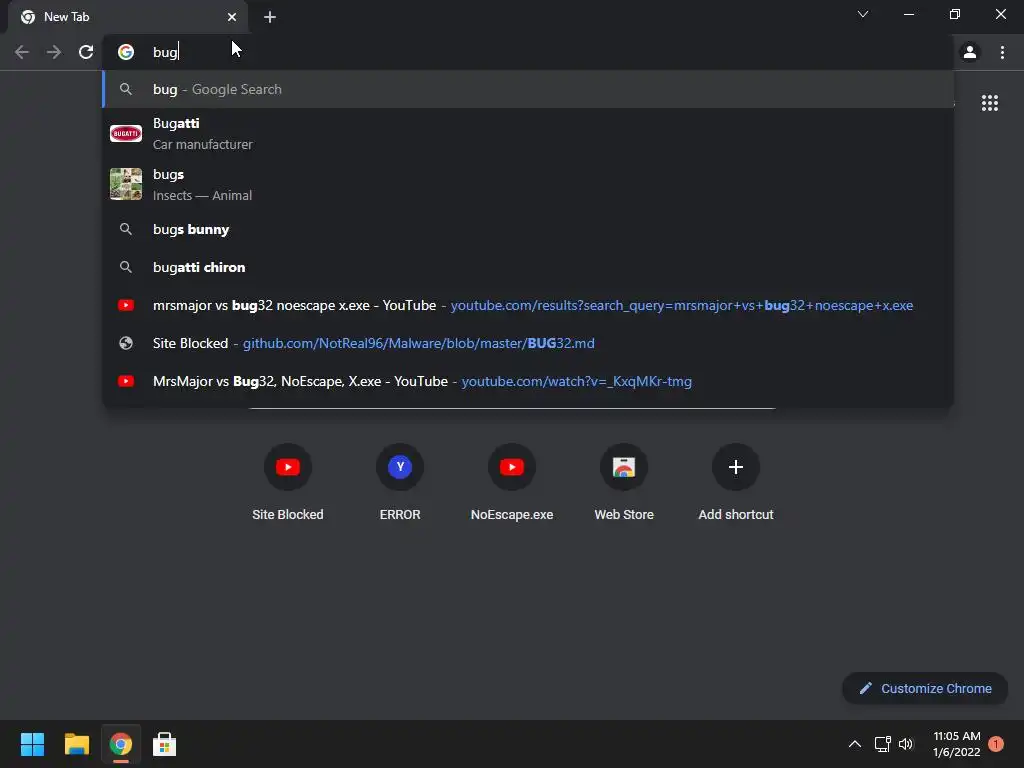Open Chrome's three-dot menu

[x=1002, y=52]
